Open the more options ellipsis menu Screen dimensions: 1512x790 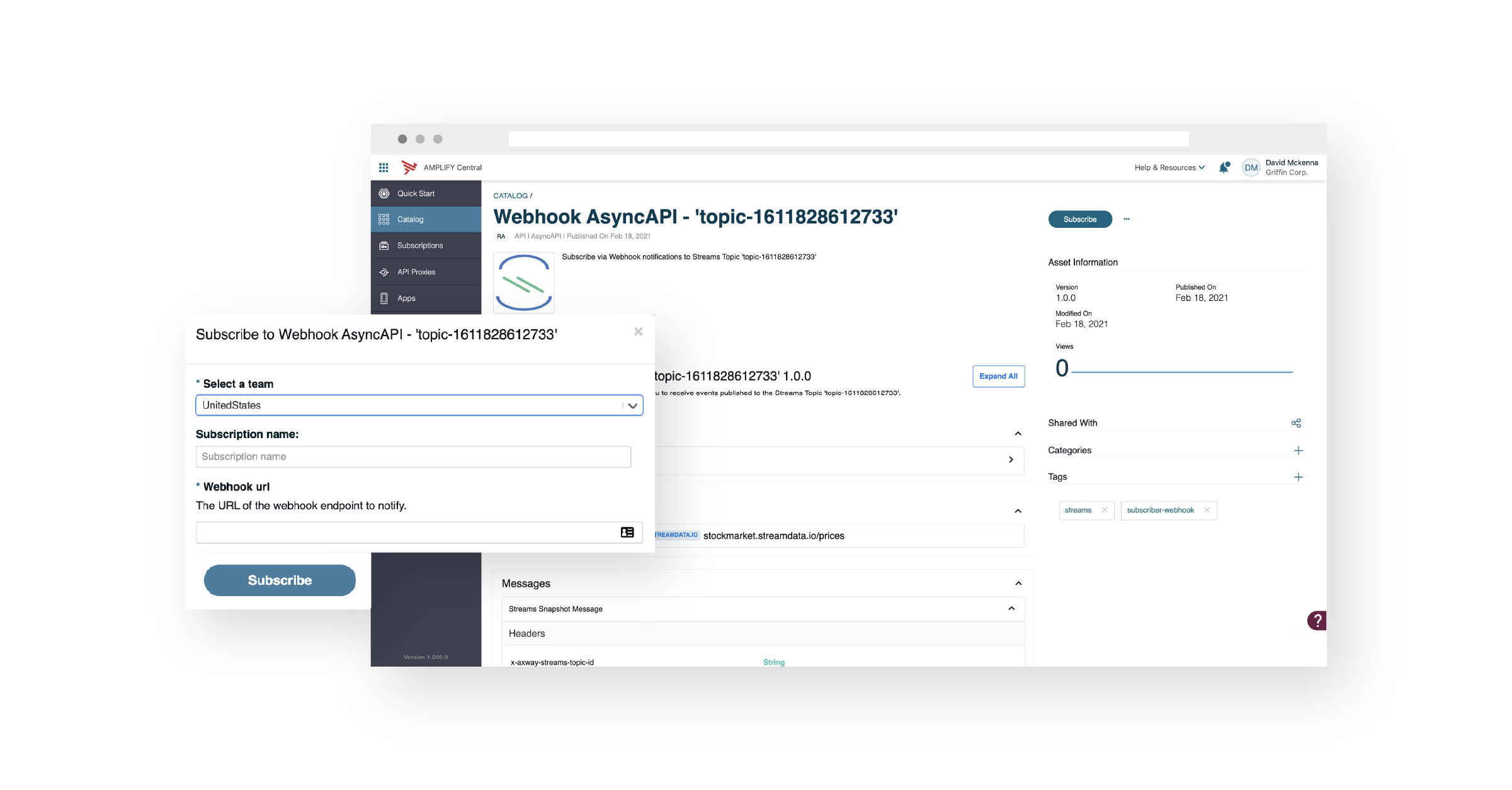[x=1127, y=219]
